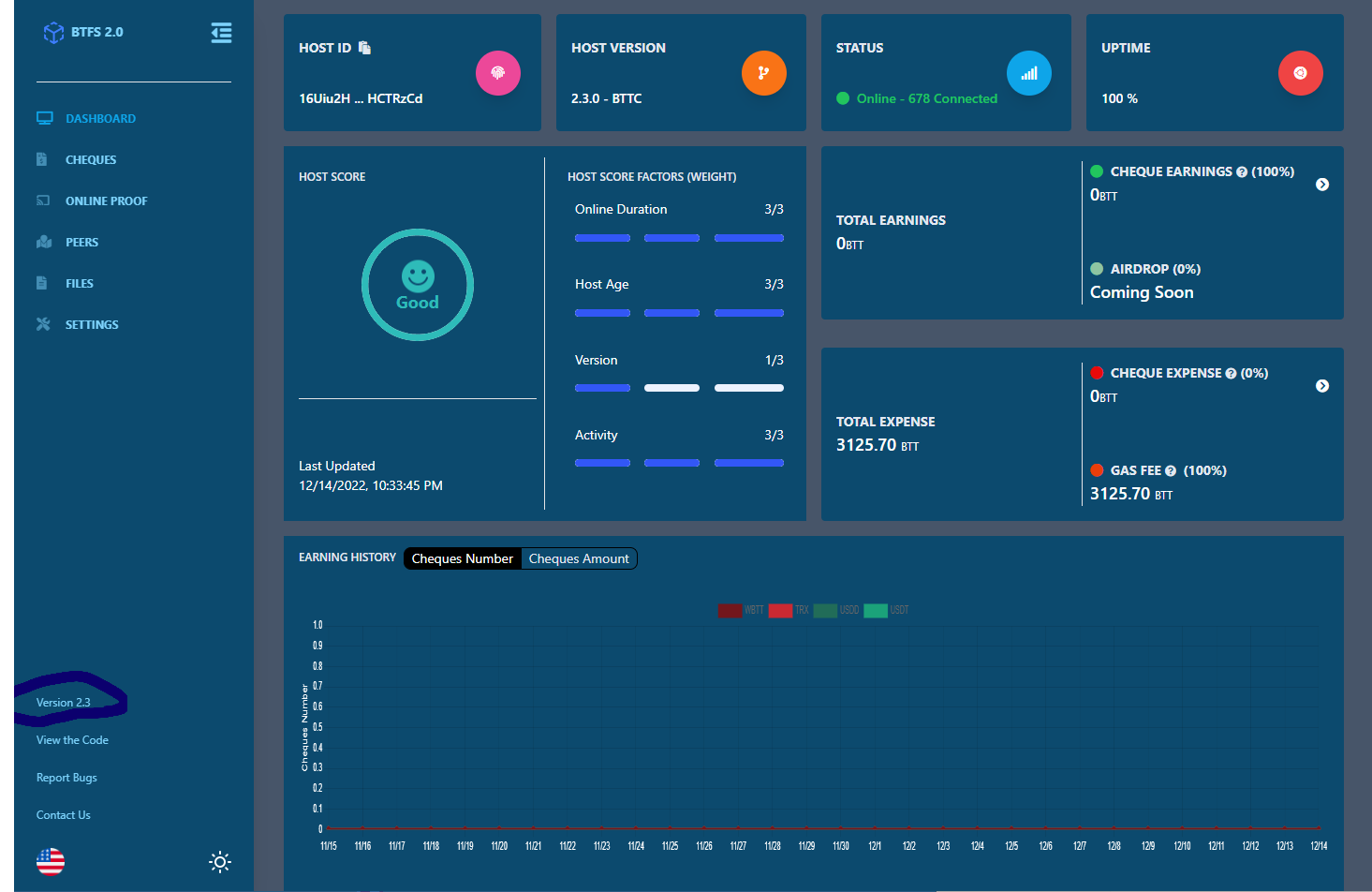Click the Report Bugs link
Viewport: 1372px width, 892px height.
[66, 777]
